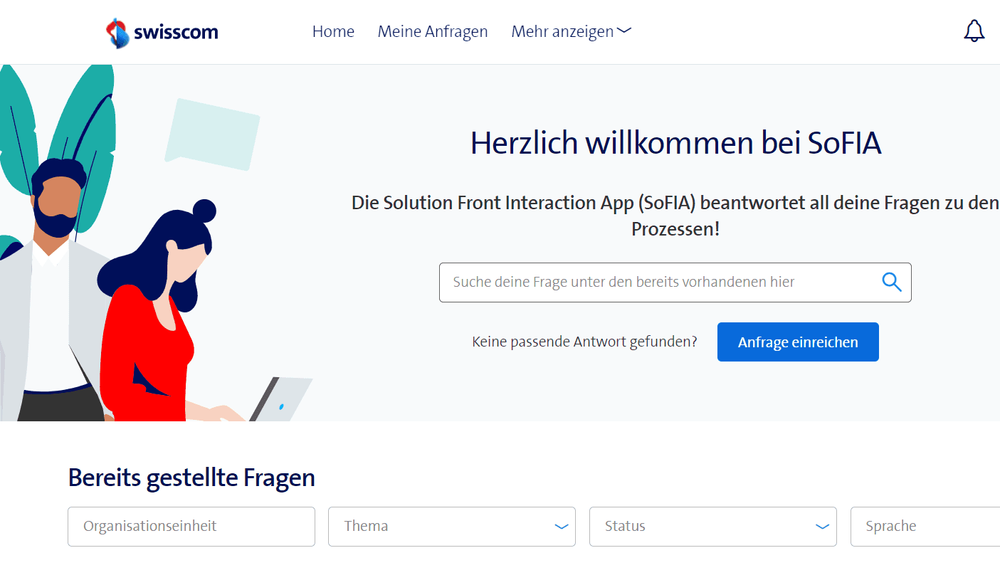Go to the Home menu item

(x=333, y=31)
